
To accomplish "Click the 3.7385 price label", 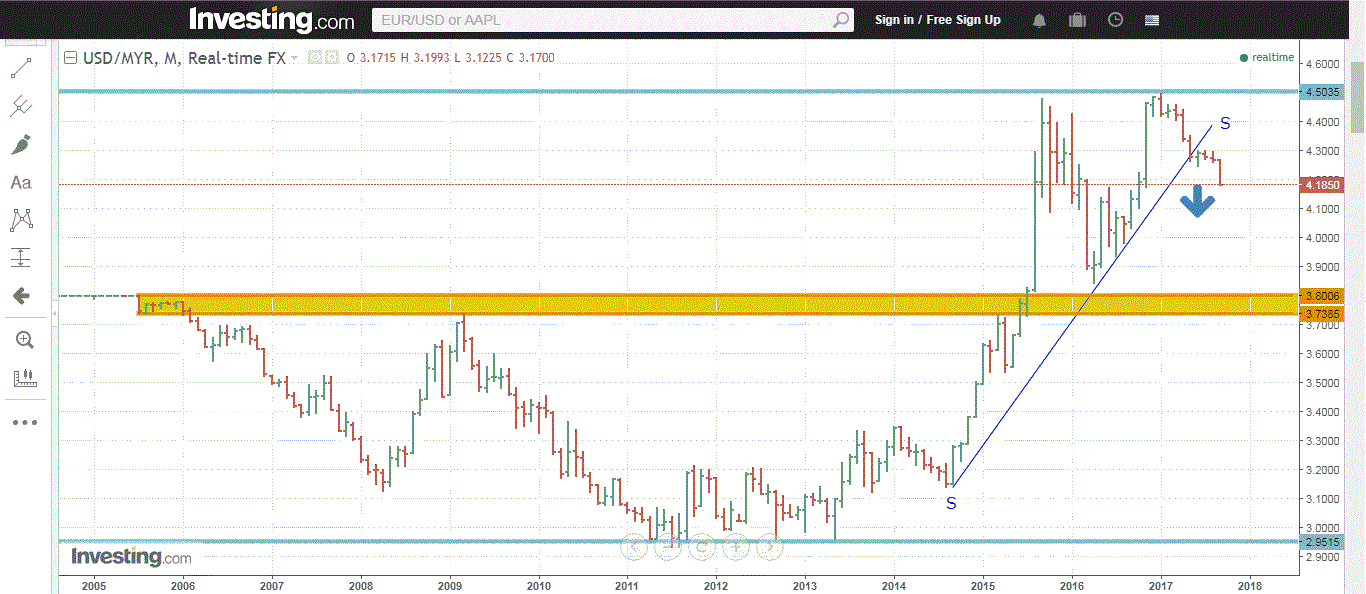I will point(1322,314).
